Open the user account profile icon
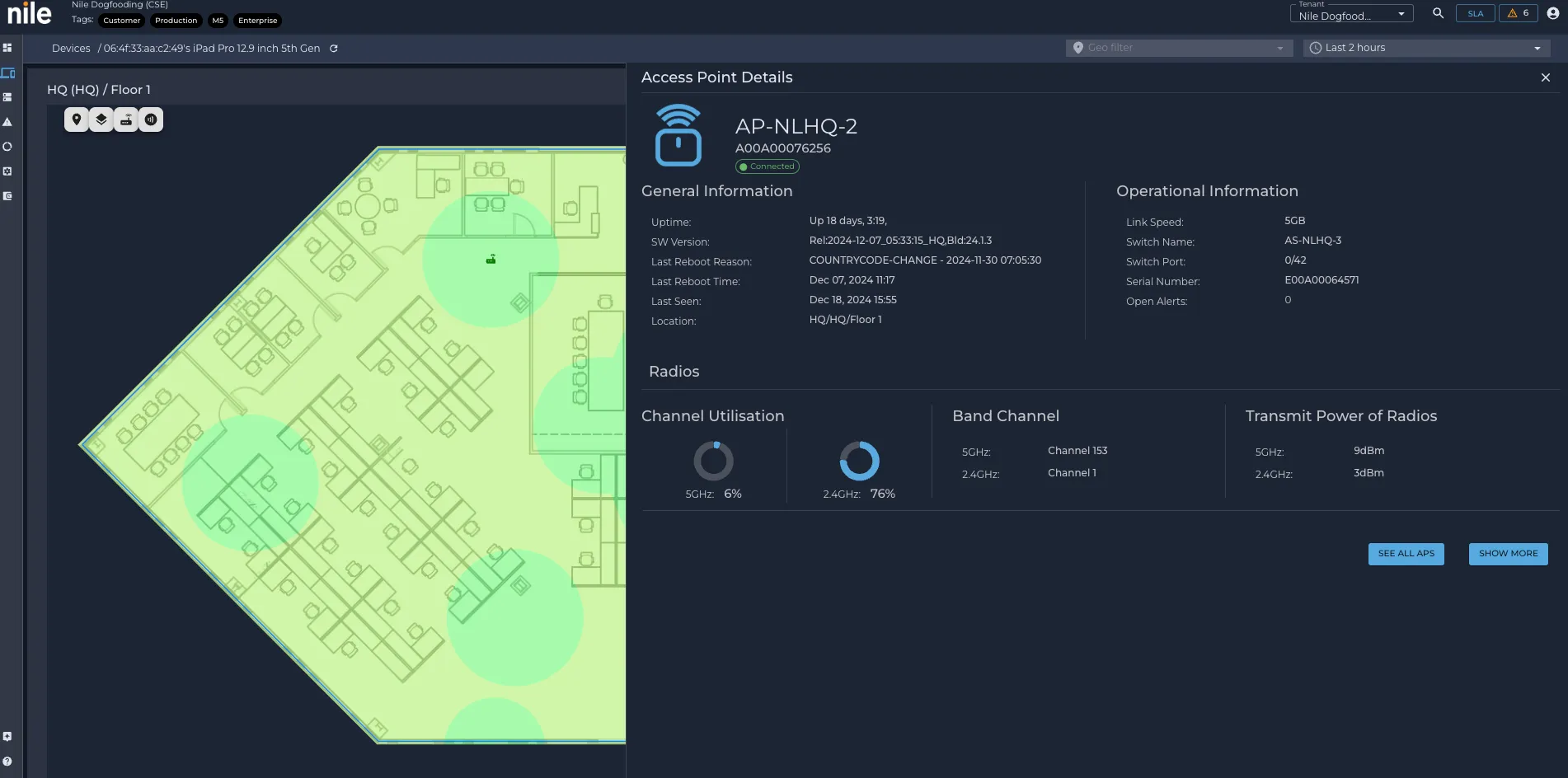 pos(1553,13)
